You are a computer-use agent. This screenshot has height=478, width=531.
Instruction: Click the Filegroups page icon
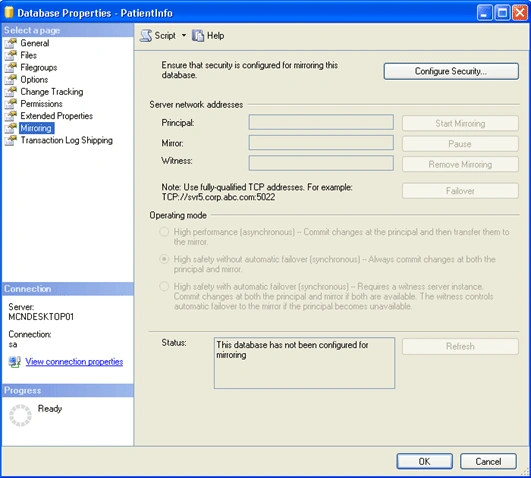pyautogui.click(x=11, y=67)
